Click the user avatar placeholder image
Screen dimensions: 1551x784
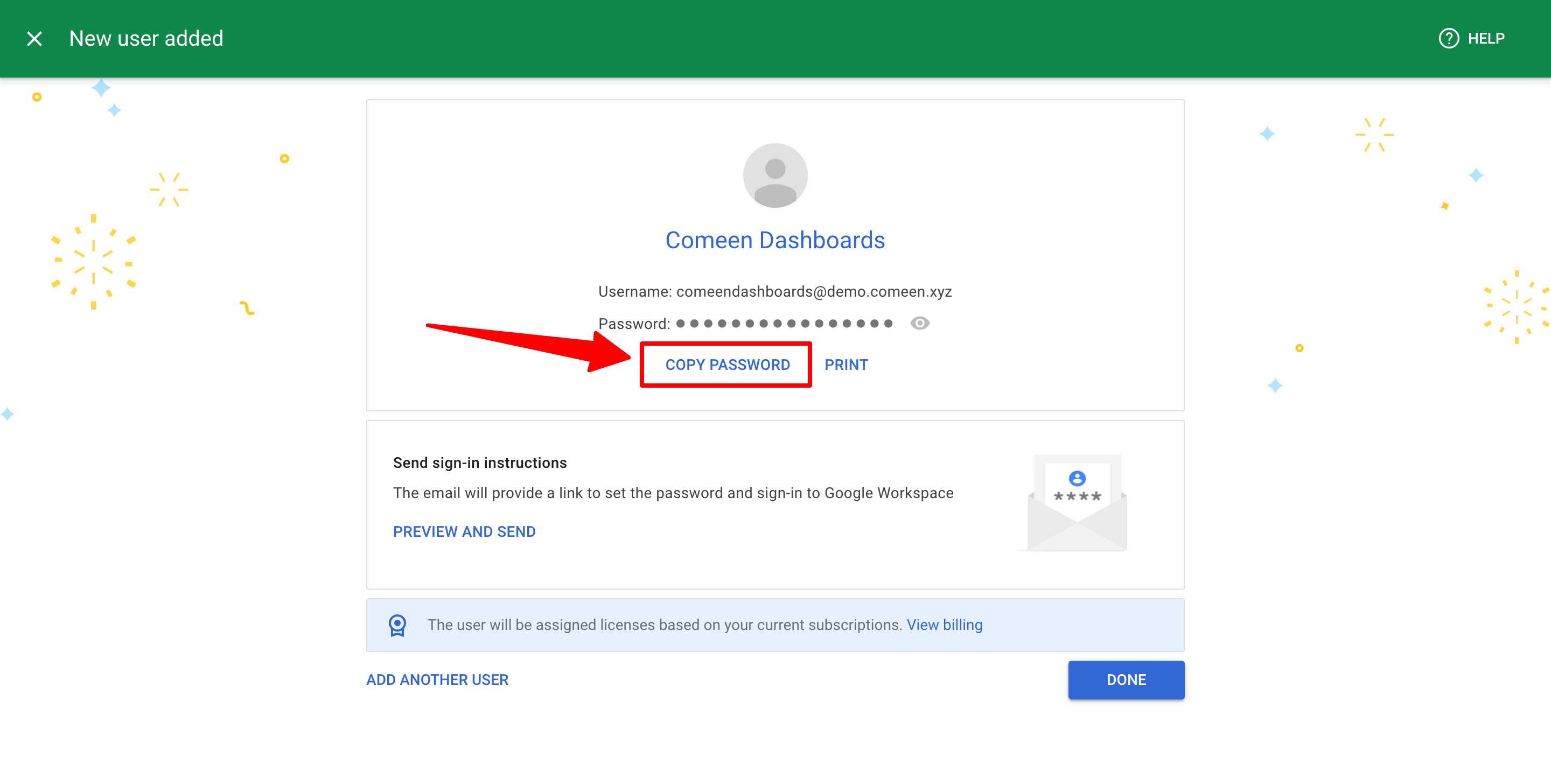tap(775, 175)
